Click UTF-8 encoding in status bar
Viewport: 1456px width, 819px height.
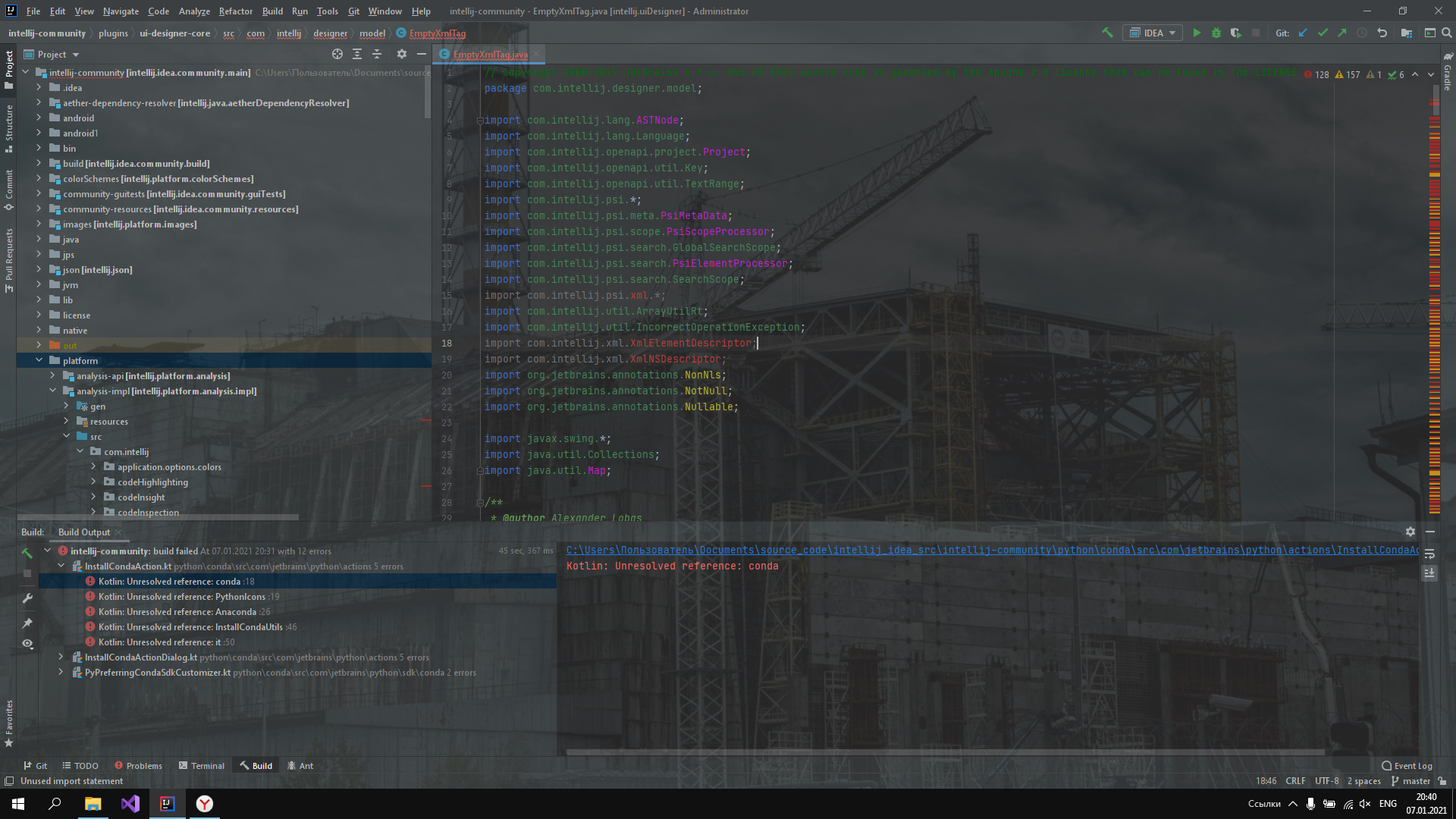tap(1326, 780)
